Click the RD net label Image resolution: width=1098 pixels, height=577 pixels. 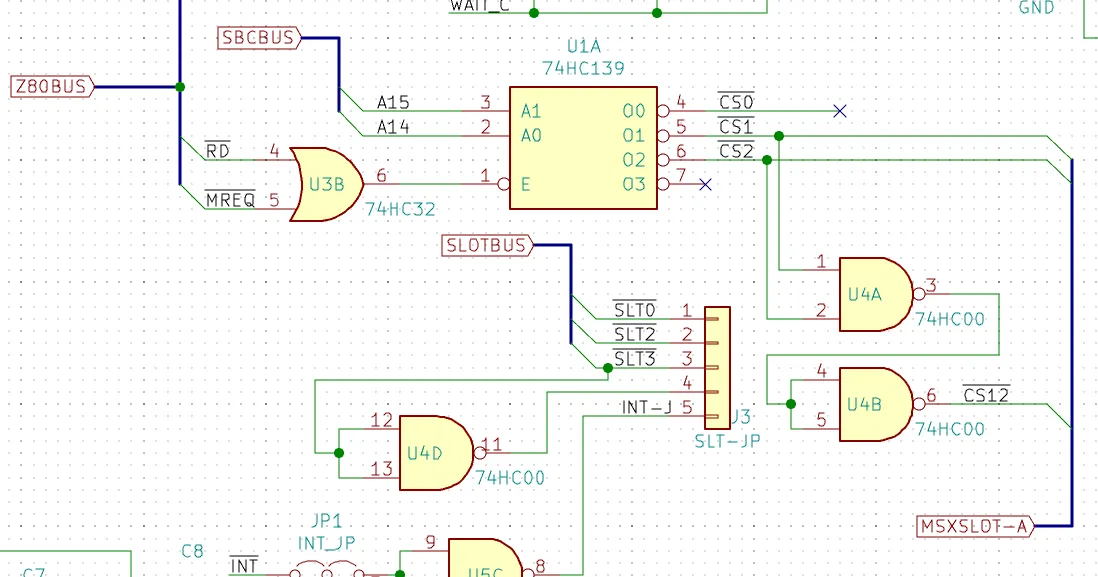tap(218, 150)
